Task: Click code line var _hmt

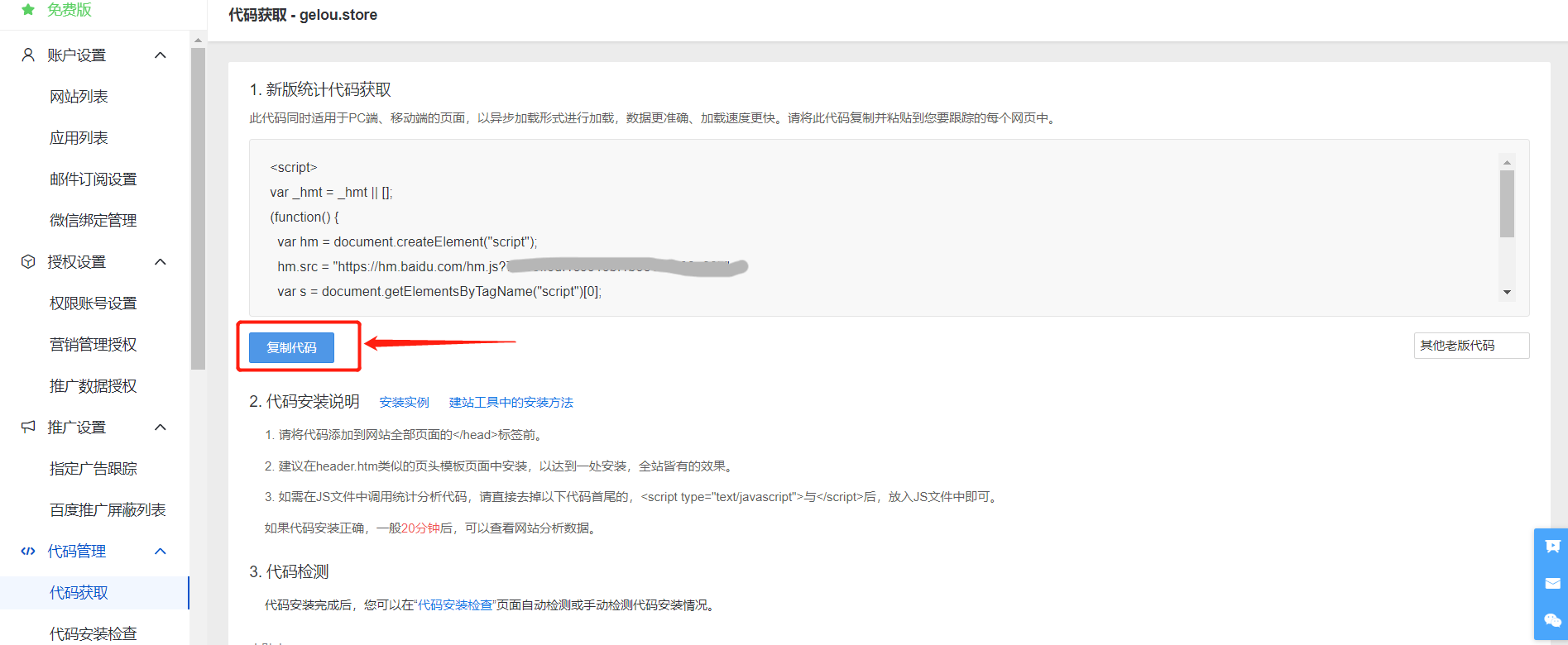Action: tap(331, 192)
